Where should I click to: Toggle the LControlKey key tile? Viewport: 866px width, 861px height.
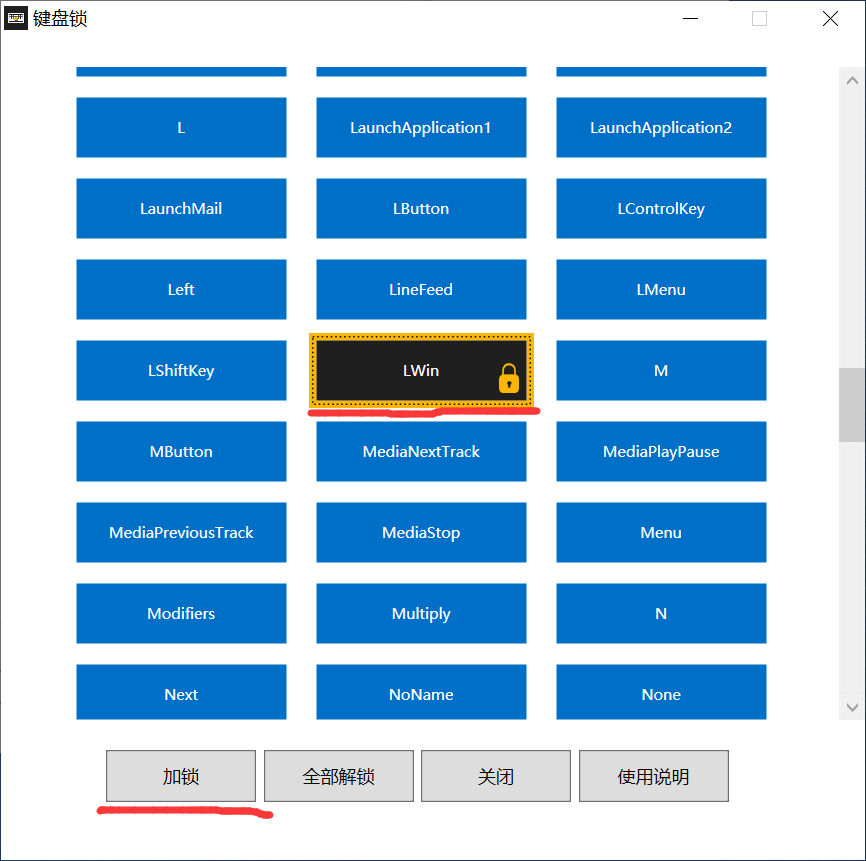661,209
